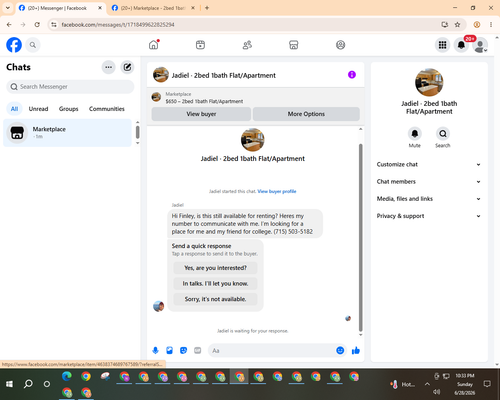Click the Search Messenger field
Viewport: 500px width, 400px height.
(70, 87)
